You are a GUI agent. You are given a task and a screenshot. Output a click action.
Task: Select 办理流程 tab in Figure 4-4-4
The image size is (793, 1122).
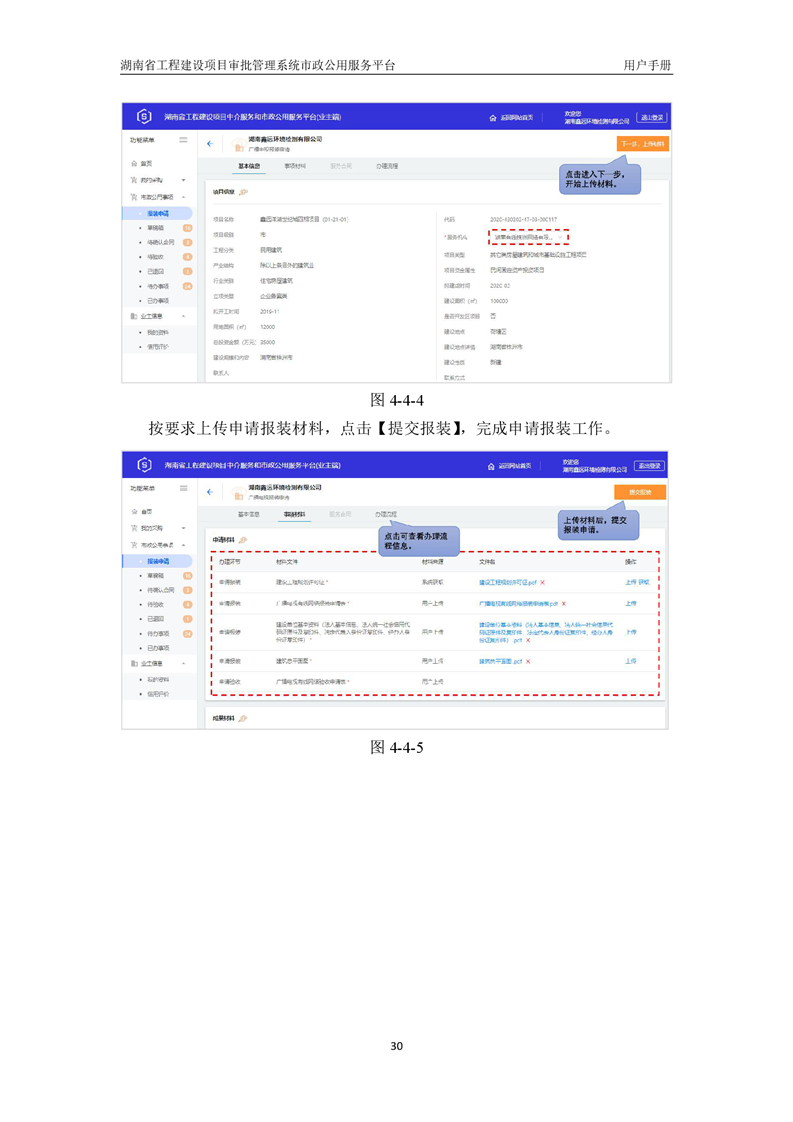387,166
